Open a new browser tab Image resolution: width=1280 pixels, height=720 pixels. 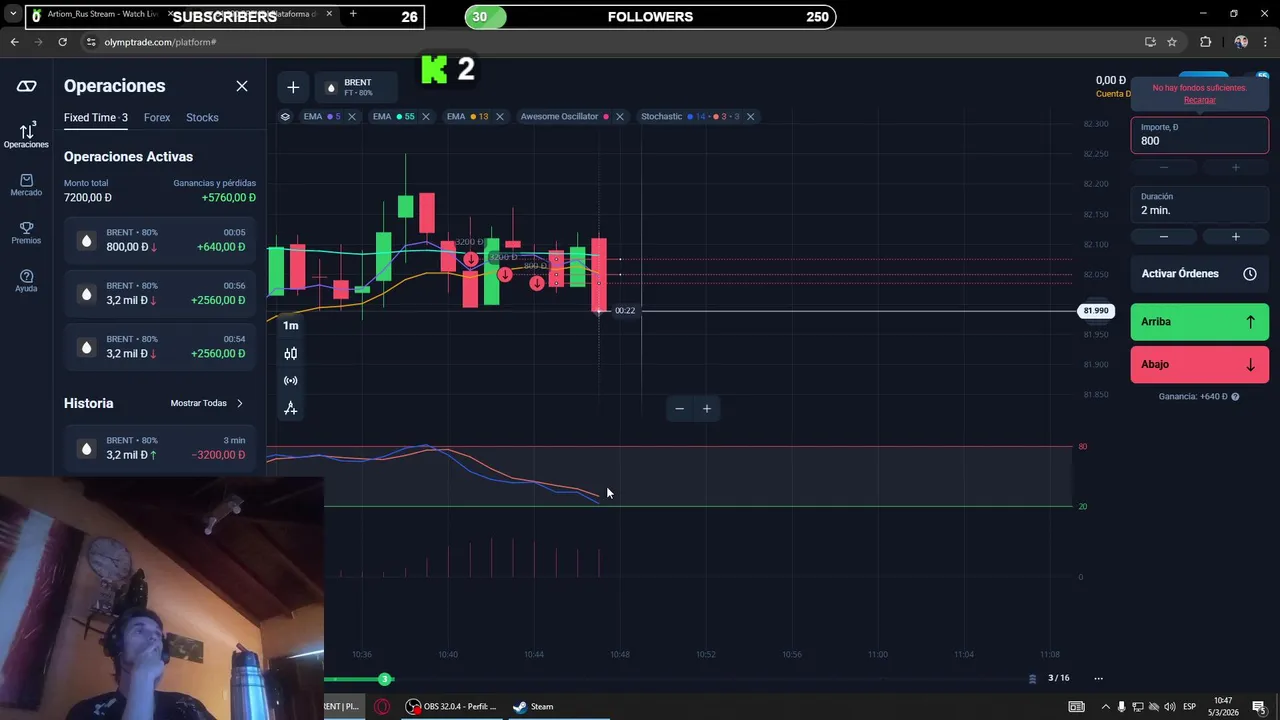(x=353, y=15)
